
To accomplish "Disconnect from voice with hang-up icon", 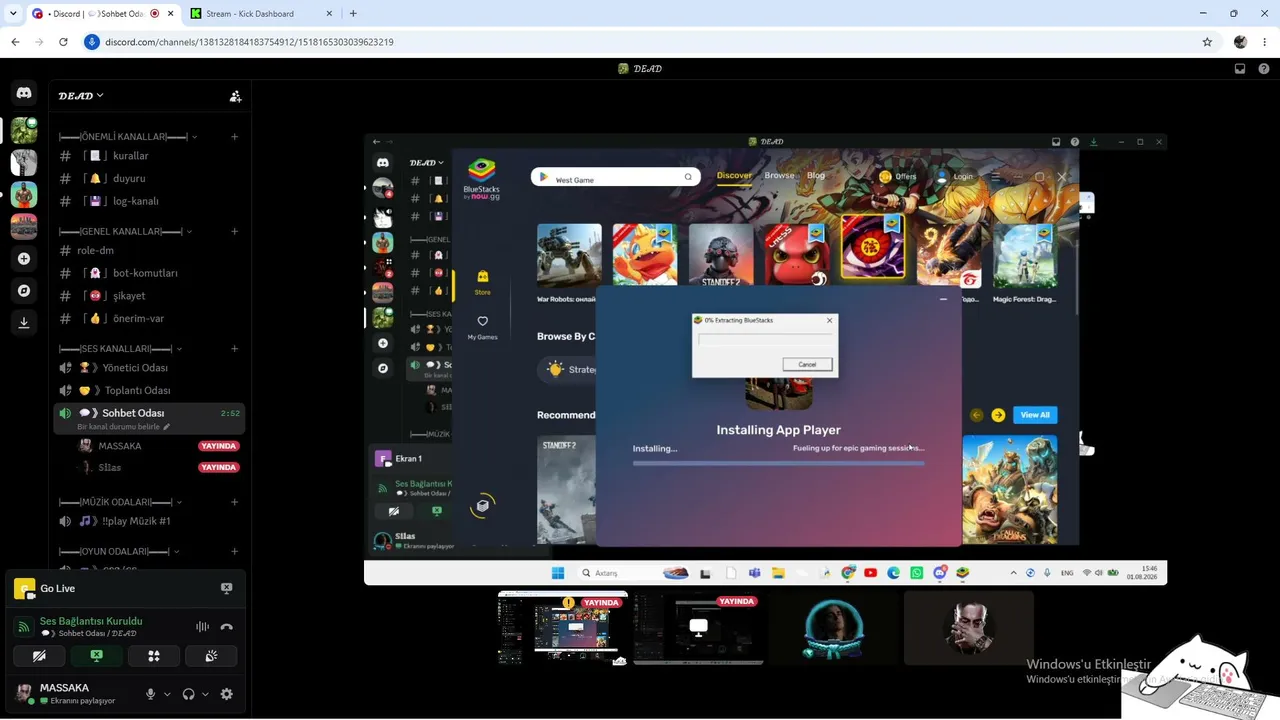I will click(x=227, y=627).
